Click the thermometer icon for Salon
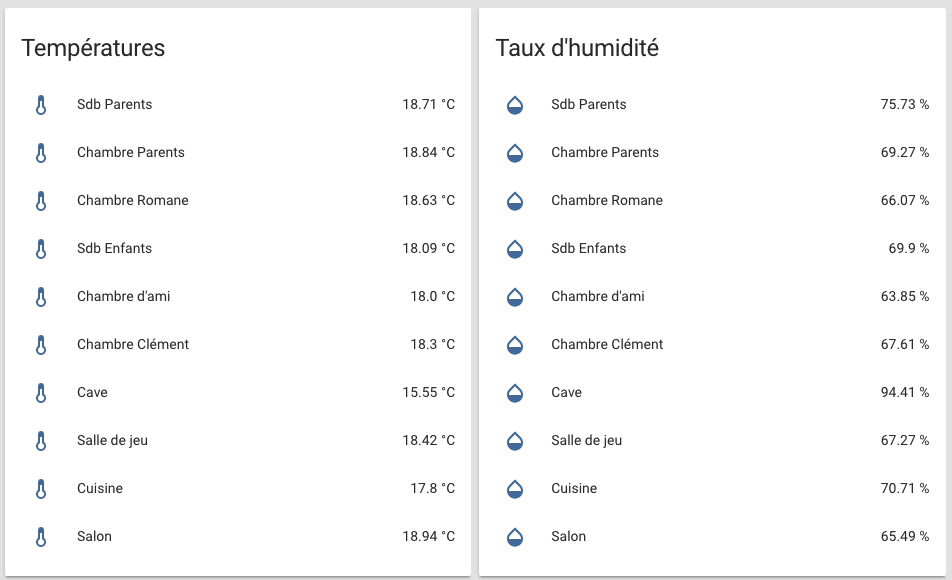The height and width of the screenshot is (580, 952). point(41,537)
